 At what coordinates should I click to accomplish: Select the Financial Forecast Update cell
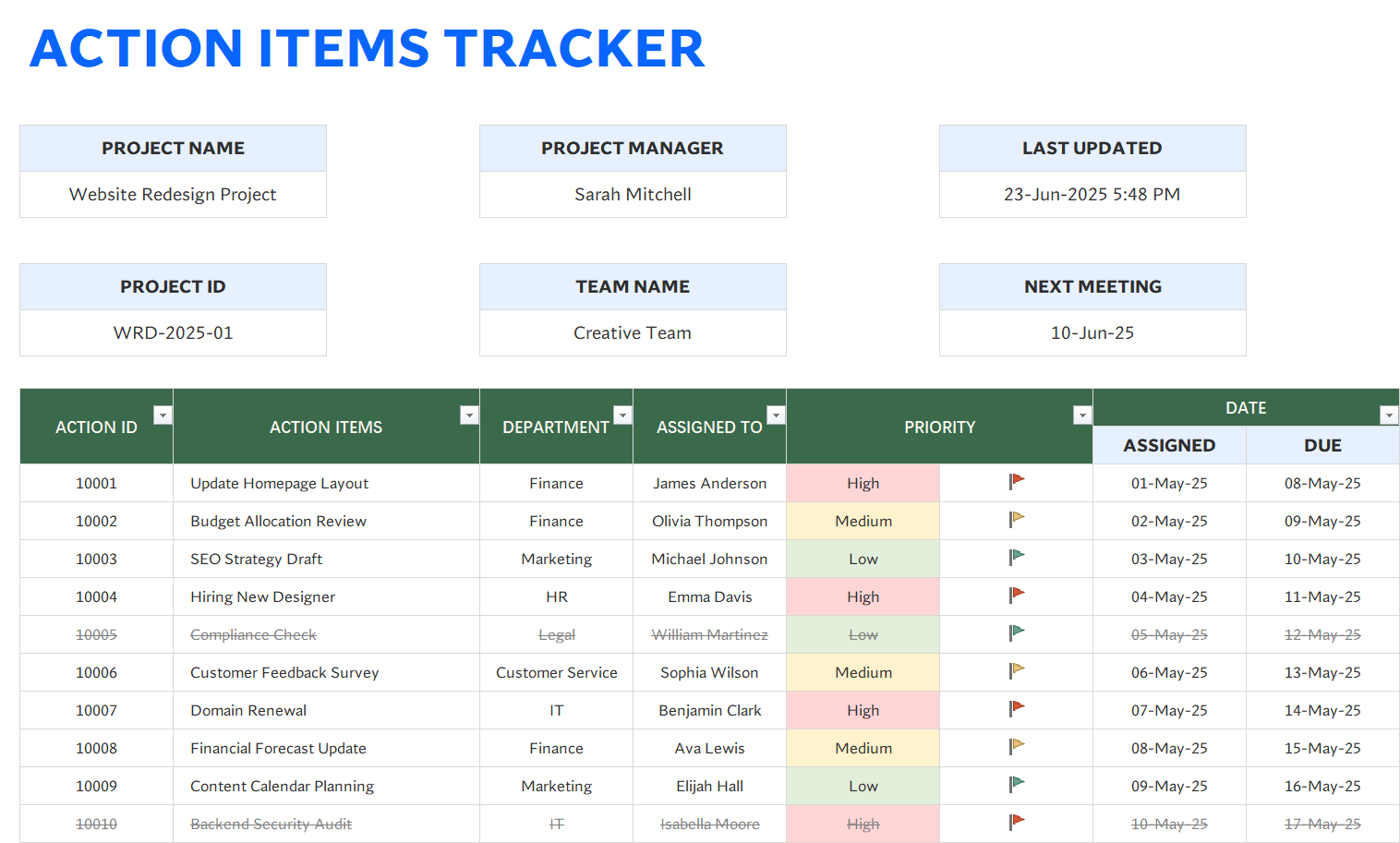326,748
